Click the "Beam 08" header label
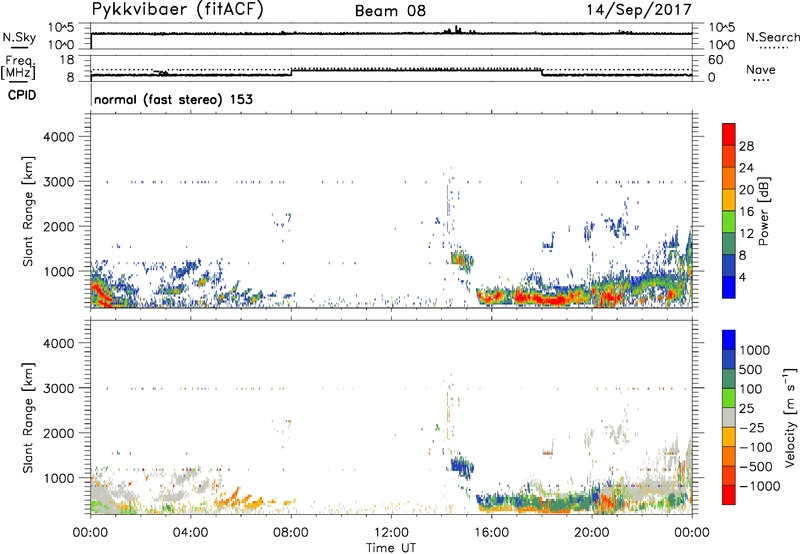800x554 pixels. tap(390, 11)
